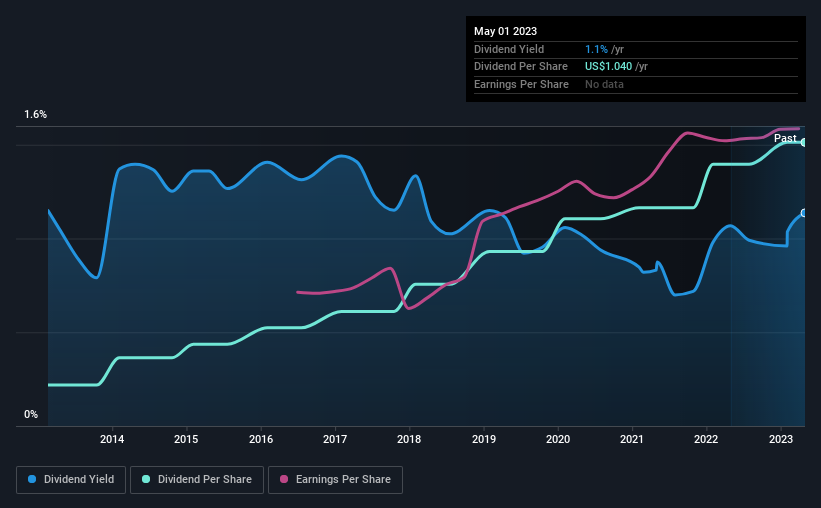Click the 1.1% dividend yield value
This screenshot has height=508, width=821.
pos(596,49)
